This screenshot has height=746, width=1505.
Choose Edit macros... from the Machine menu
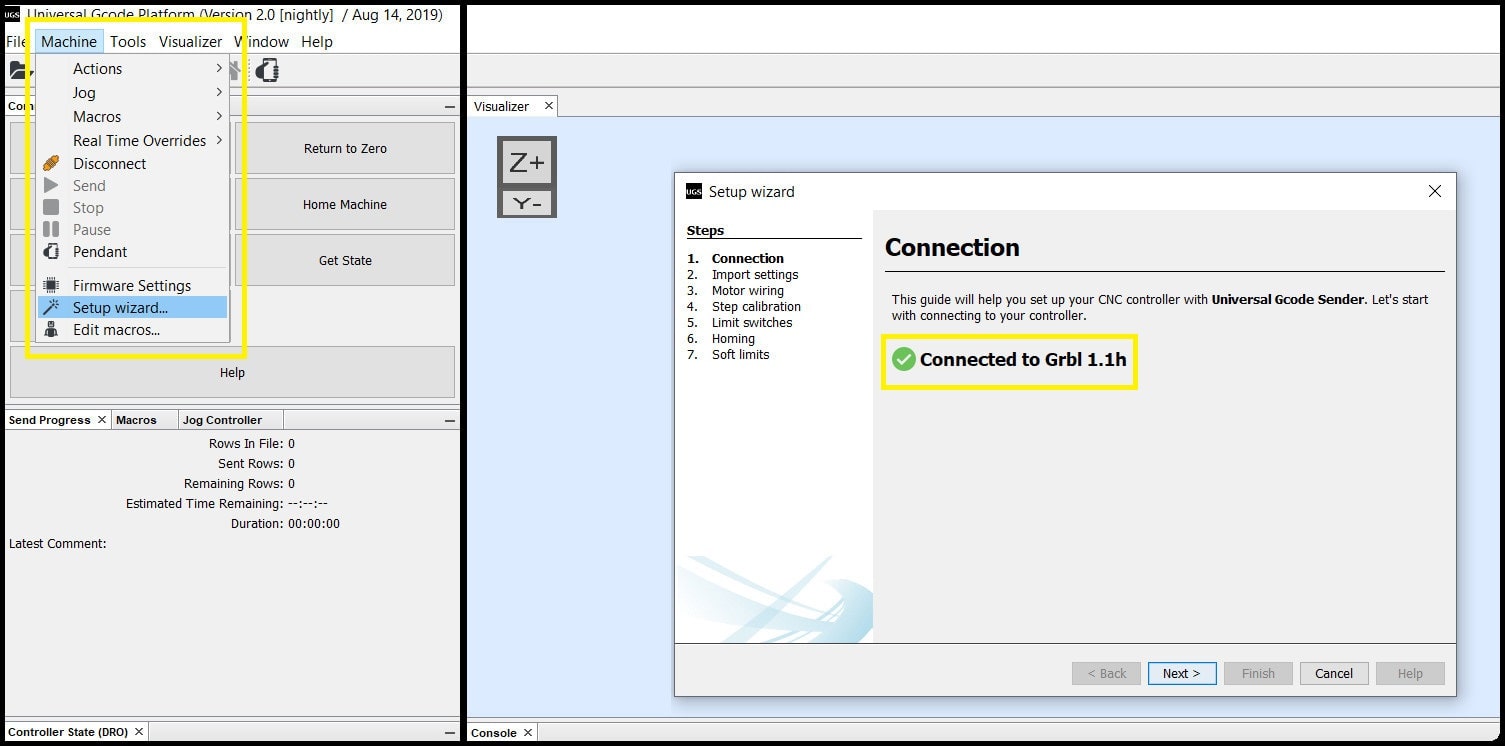click(133, 330)
